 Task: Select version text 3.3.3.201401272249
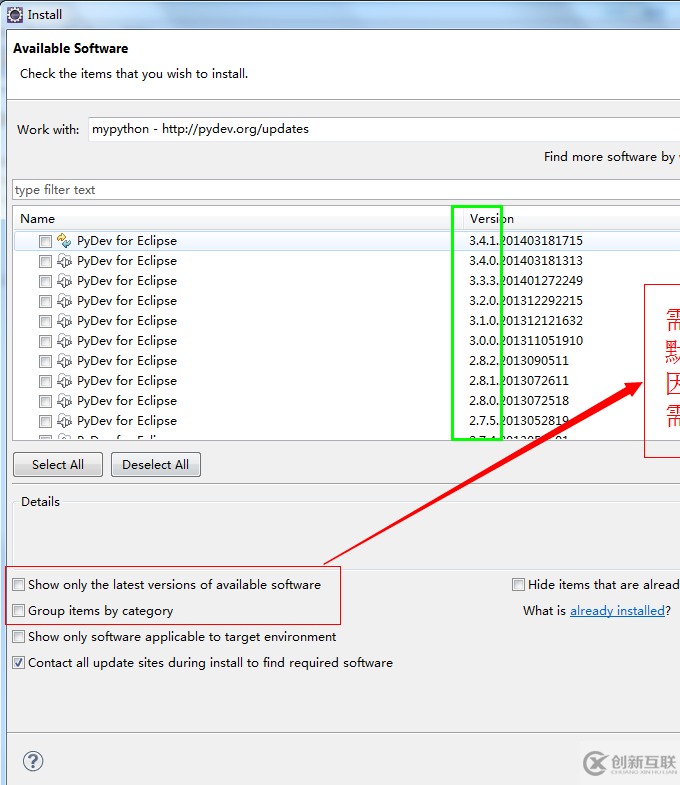(x=526, y=281)
